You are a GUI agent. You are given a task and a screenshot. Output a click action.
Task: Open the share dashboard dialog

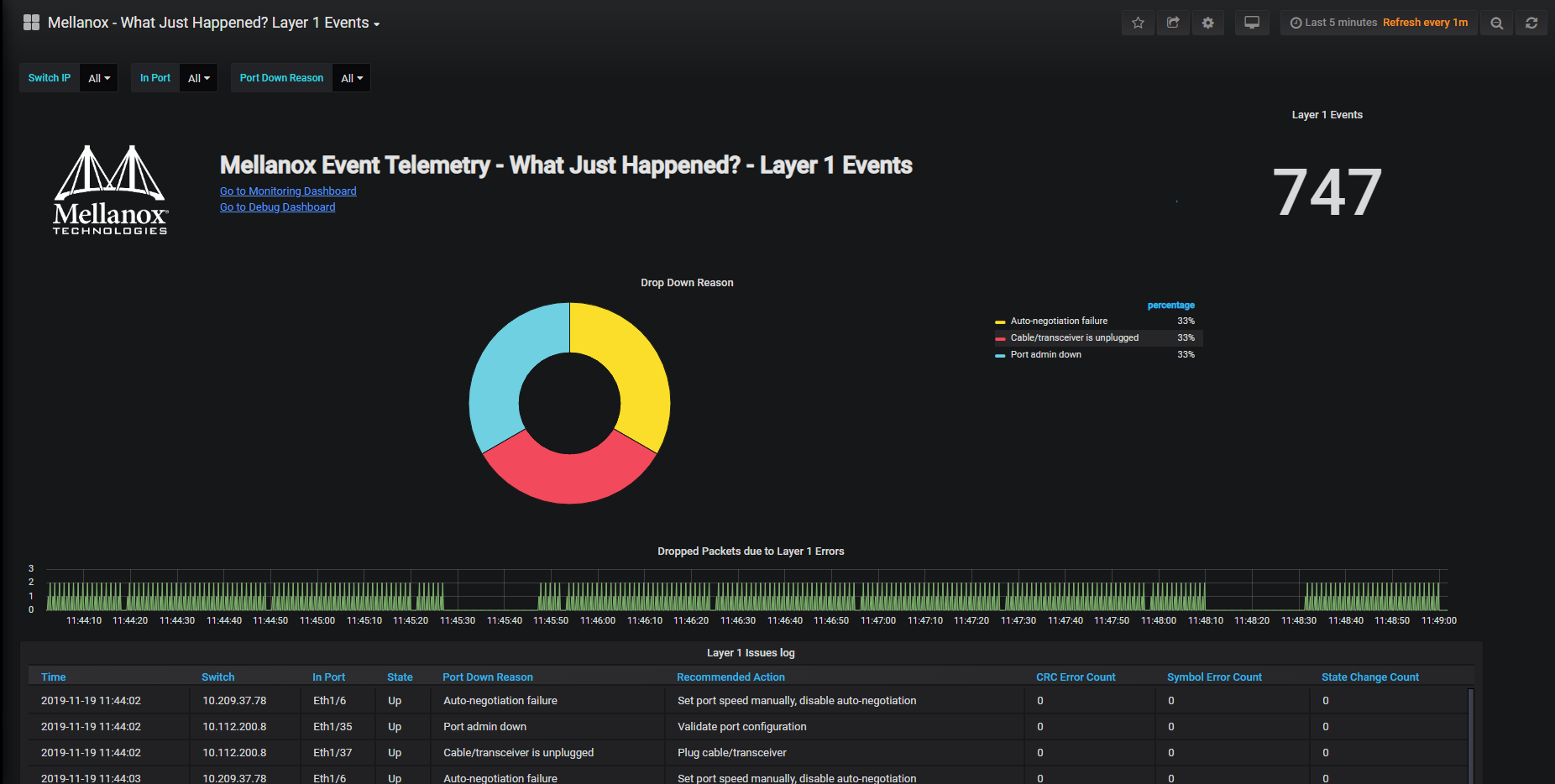pos(1173,23)
